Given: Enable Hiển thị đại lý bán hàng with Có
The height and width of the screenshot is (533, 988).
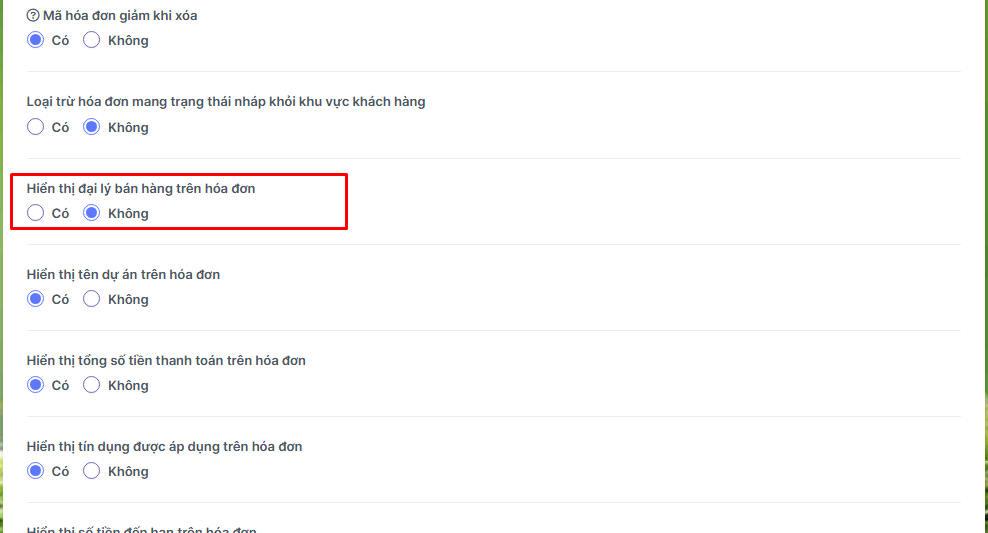Looking at the screenshot, I should [36, 213].
